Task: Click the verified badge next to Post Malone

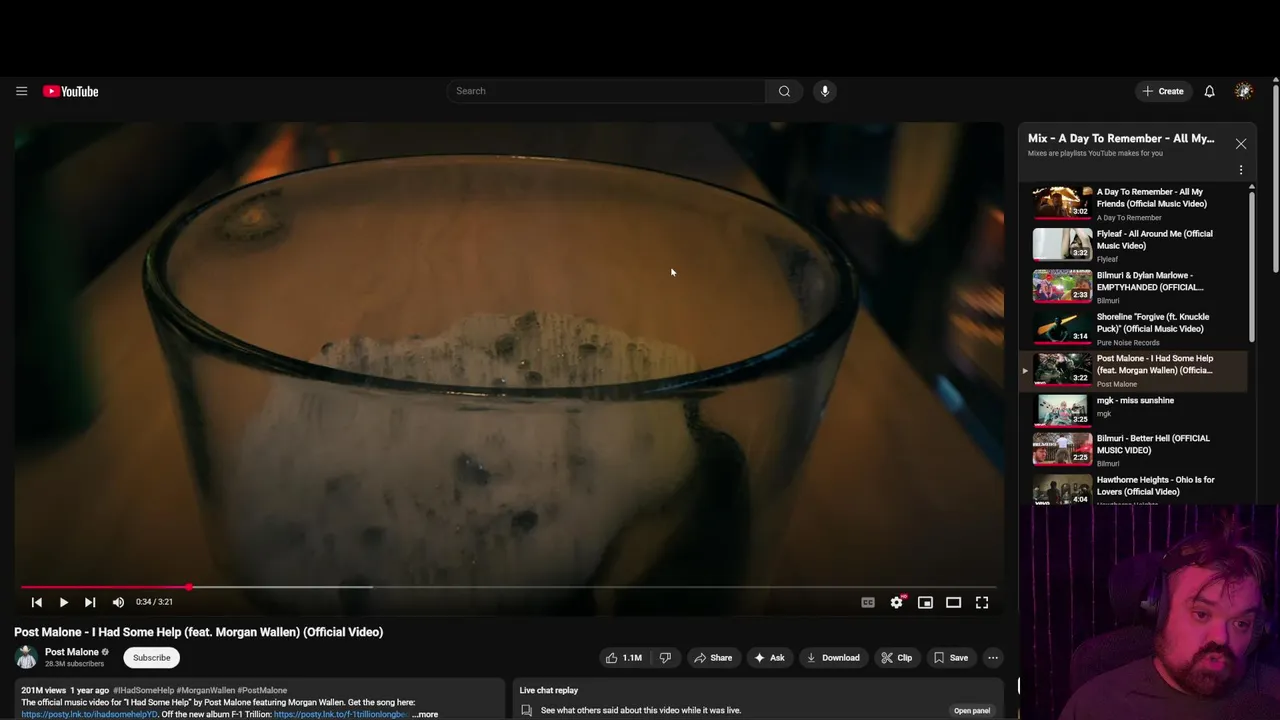Action: pyautogui.click(x=105, y=652)
